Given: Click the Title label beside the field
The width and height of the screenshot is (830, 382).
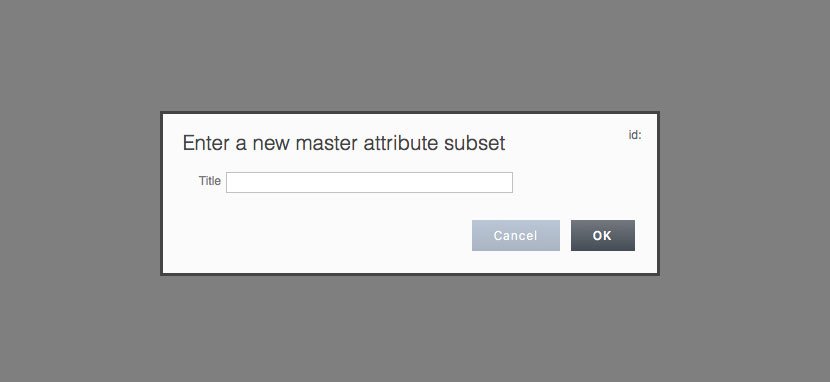Looking at the screenshot, I should point(210,181).
